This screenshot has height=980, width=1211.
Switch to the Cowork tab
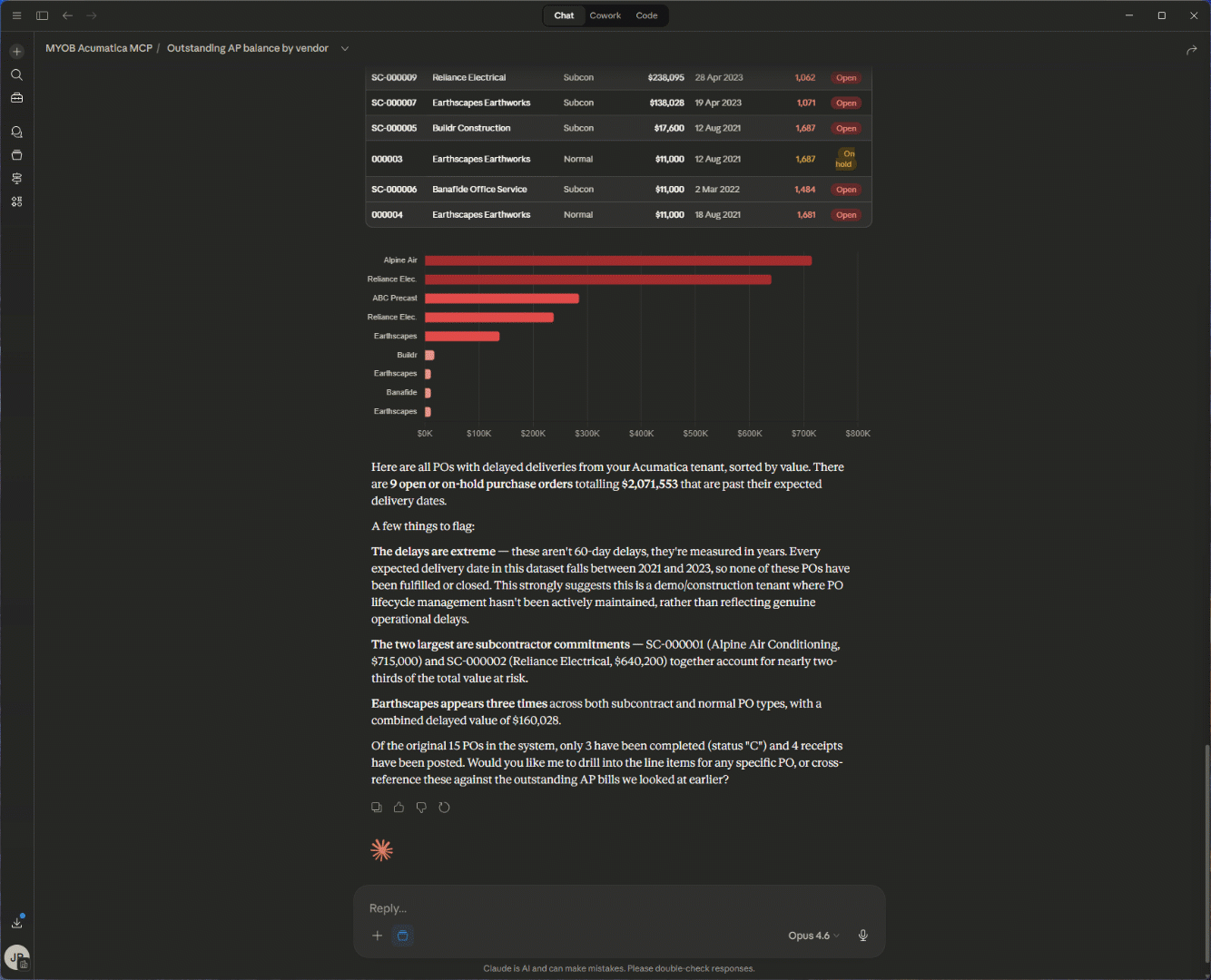pyautogui.click(x=605, y=15)
